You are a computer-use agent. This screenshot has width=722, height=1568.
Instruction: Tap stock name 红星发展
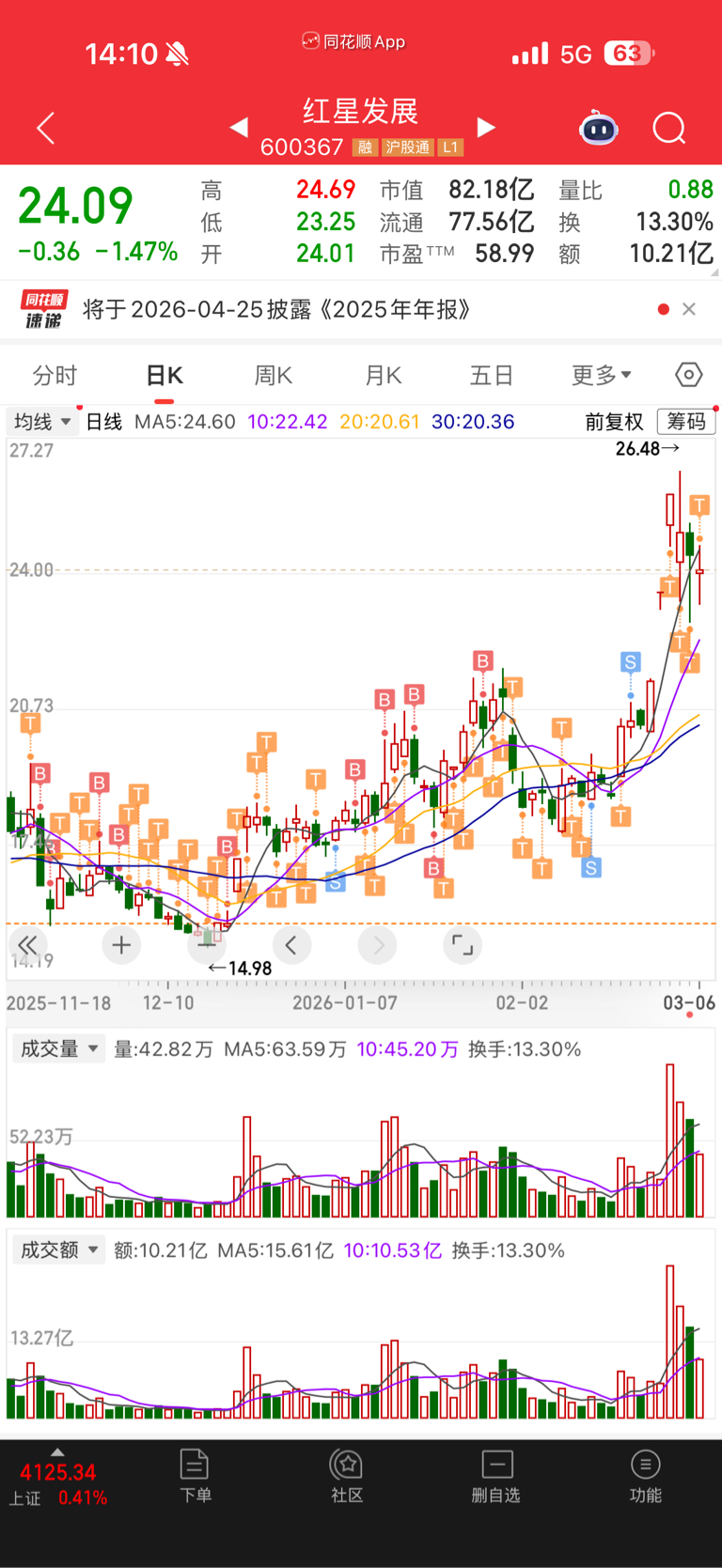coord(360,112)
